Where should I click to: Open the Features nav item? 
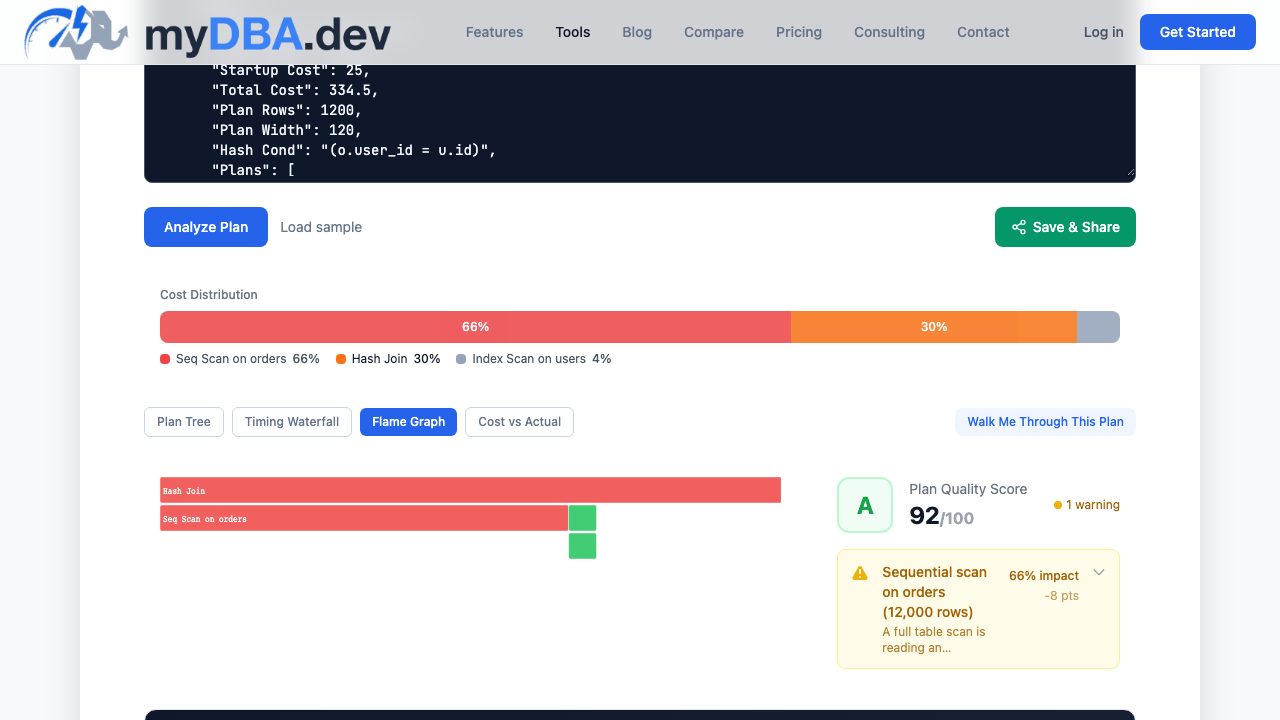494,32
